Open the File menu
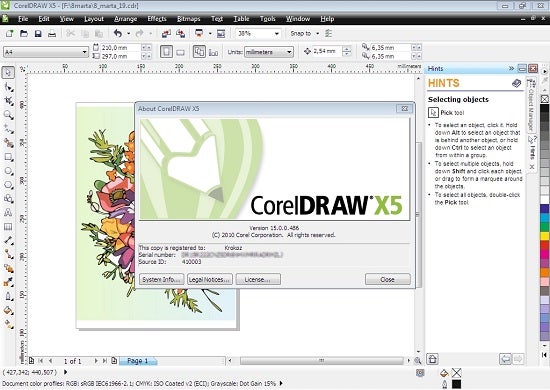550x390 pixels. 23,19
